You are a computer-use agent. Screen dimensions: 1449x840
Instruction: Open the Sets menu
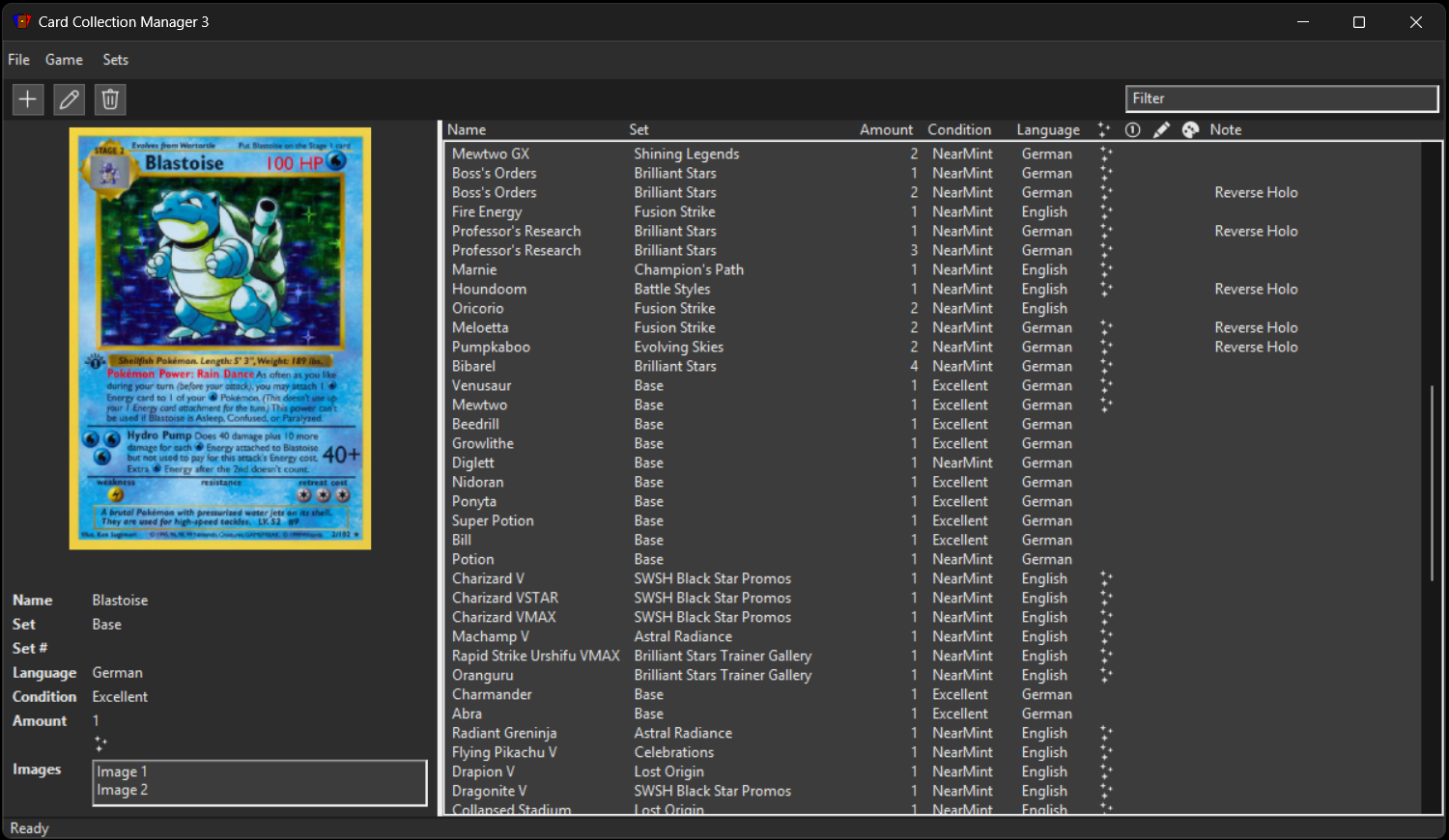pos(116,60)
